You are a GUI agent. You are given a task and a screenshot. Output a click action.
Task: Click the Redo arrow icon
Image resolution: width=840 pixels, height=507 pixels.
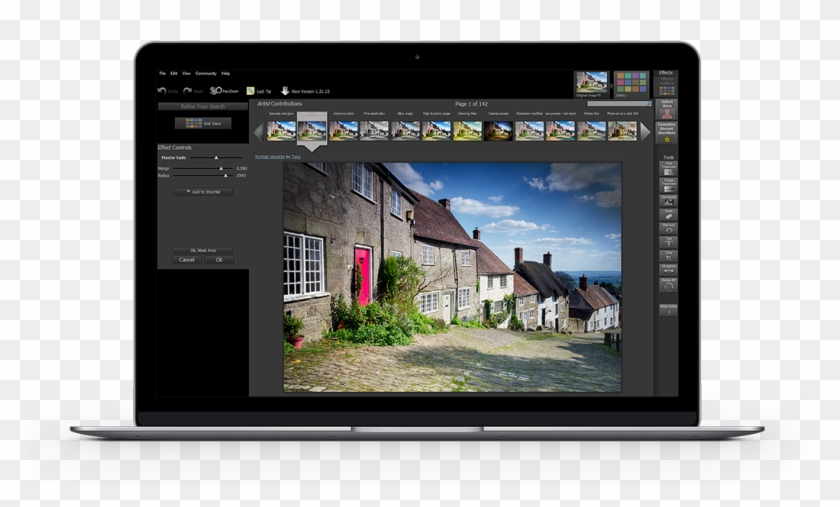click(187, 91)
